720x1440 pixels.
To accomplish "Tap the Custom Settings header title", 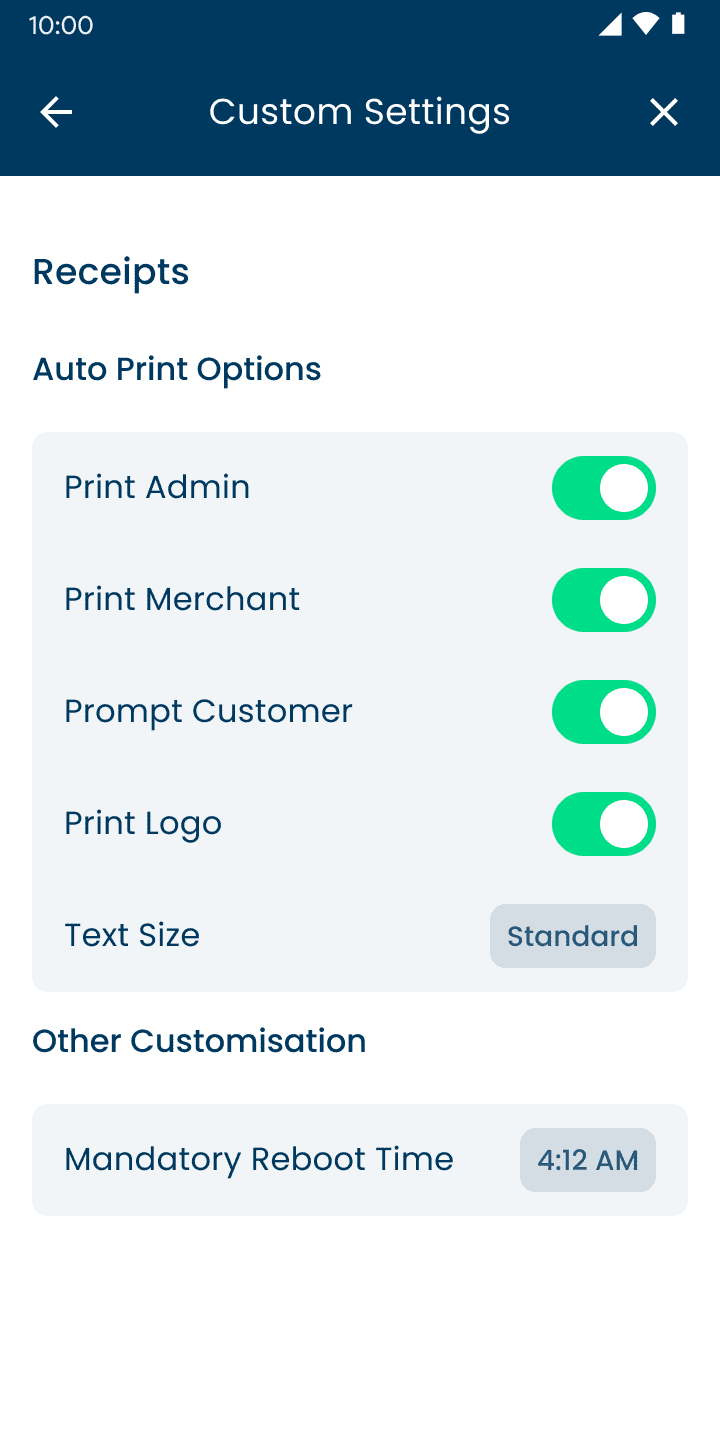I will pyautogui.click(x=360, y=112).
